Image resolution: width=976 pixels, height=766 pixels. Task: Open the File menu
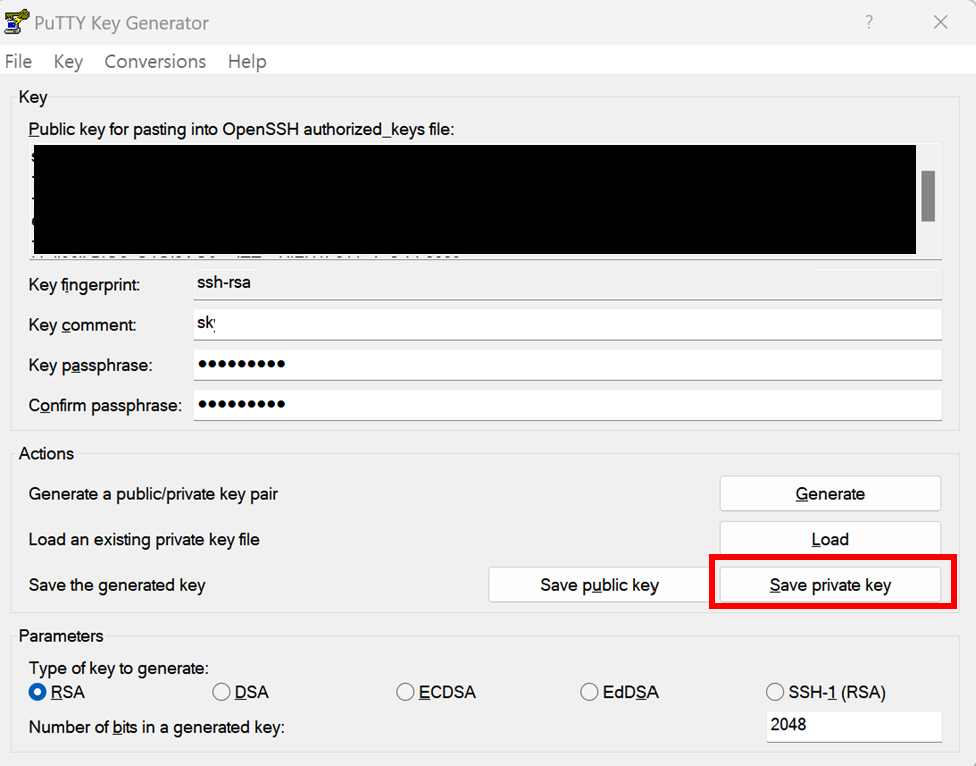coord(19,62)
